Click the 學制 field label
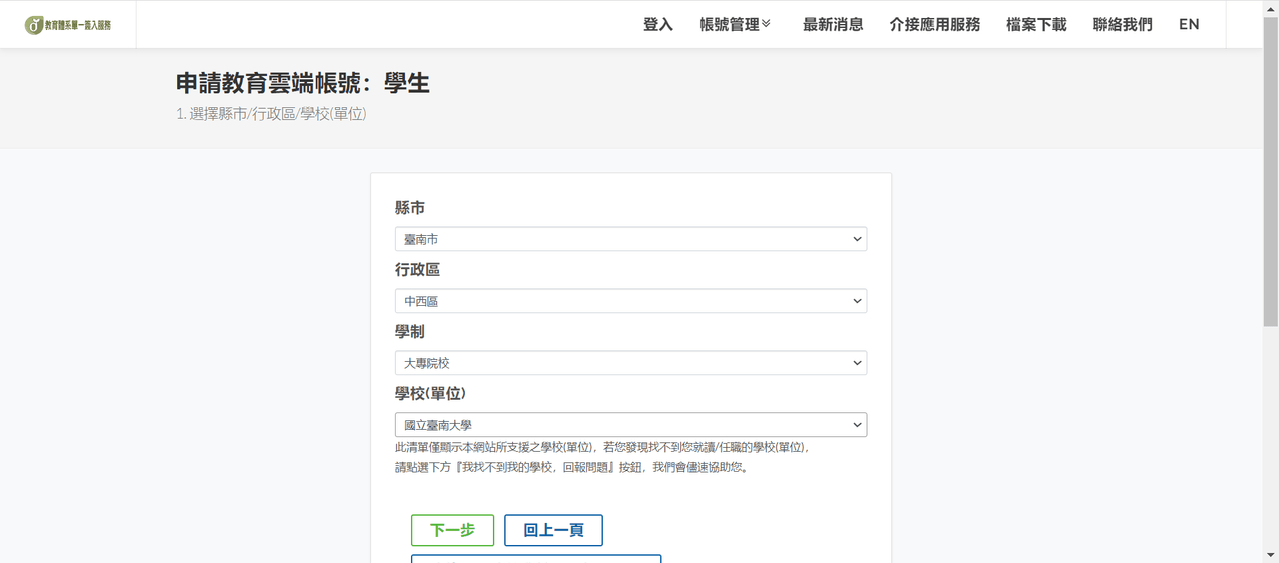1279x563 pixels. click(x=410, y=332)
